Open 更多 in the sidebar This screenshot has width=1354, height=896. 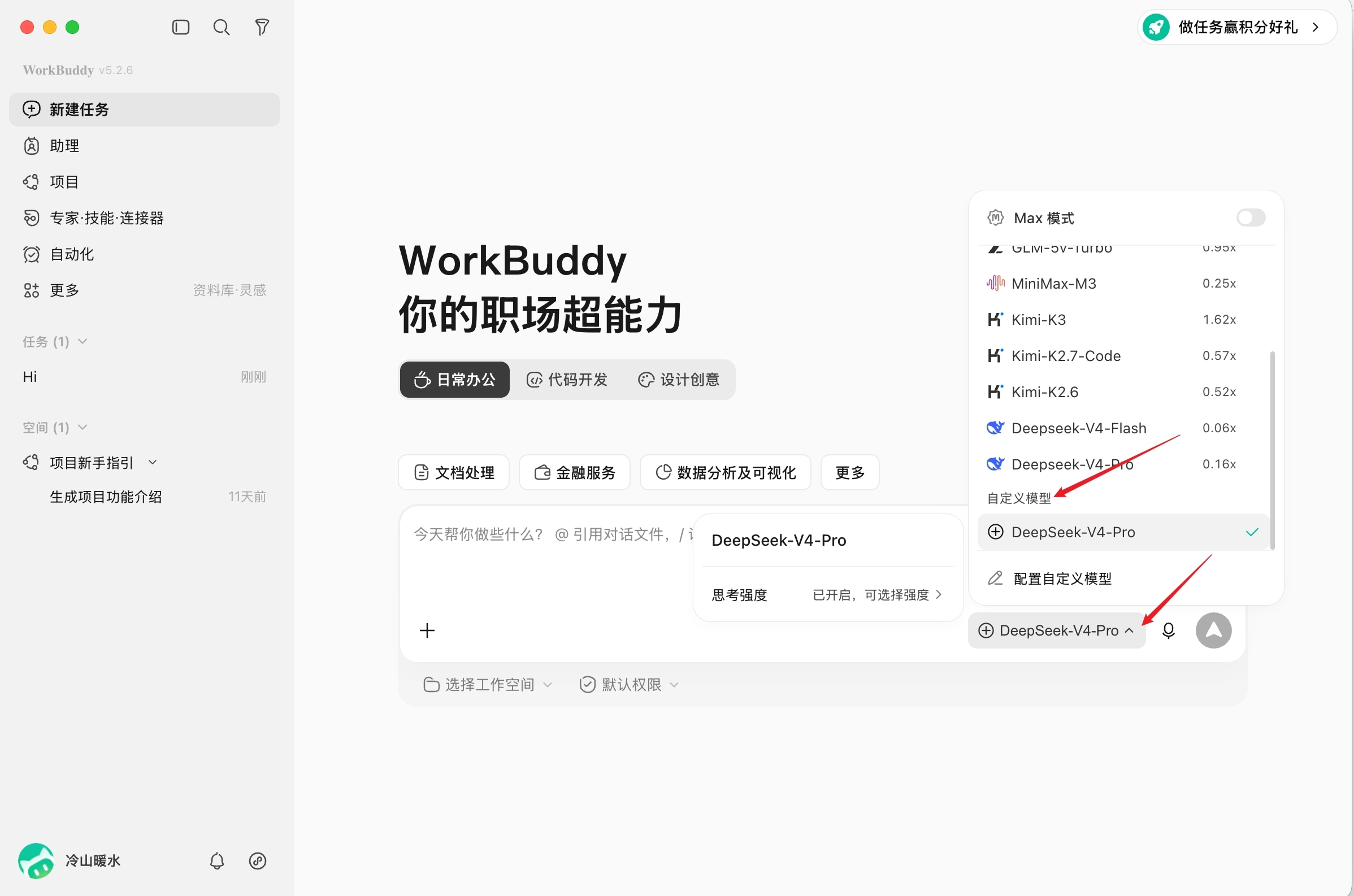[145, 290]
